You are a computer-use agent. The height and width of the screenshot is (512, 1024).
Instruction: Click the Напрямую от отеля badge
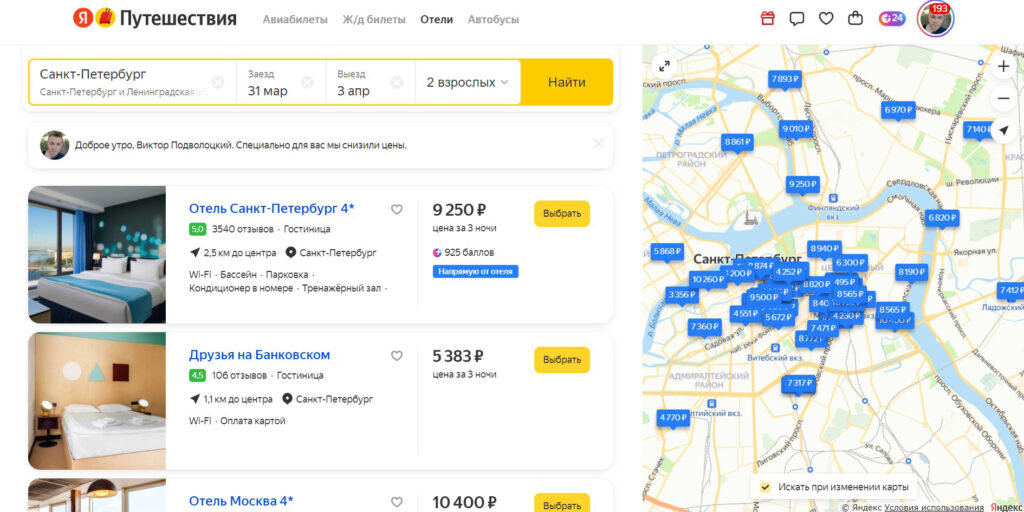475,271
